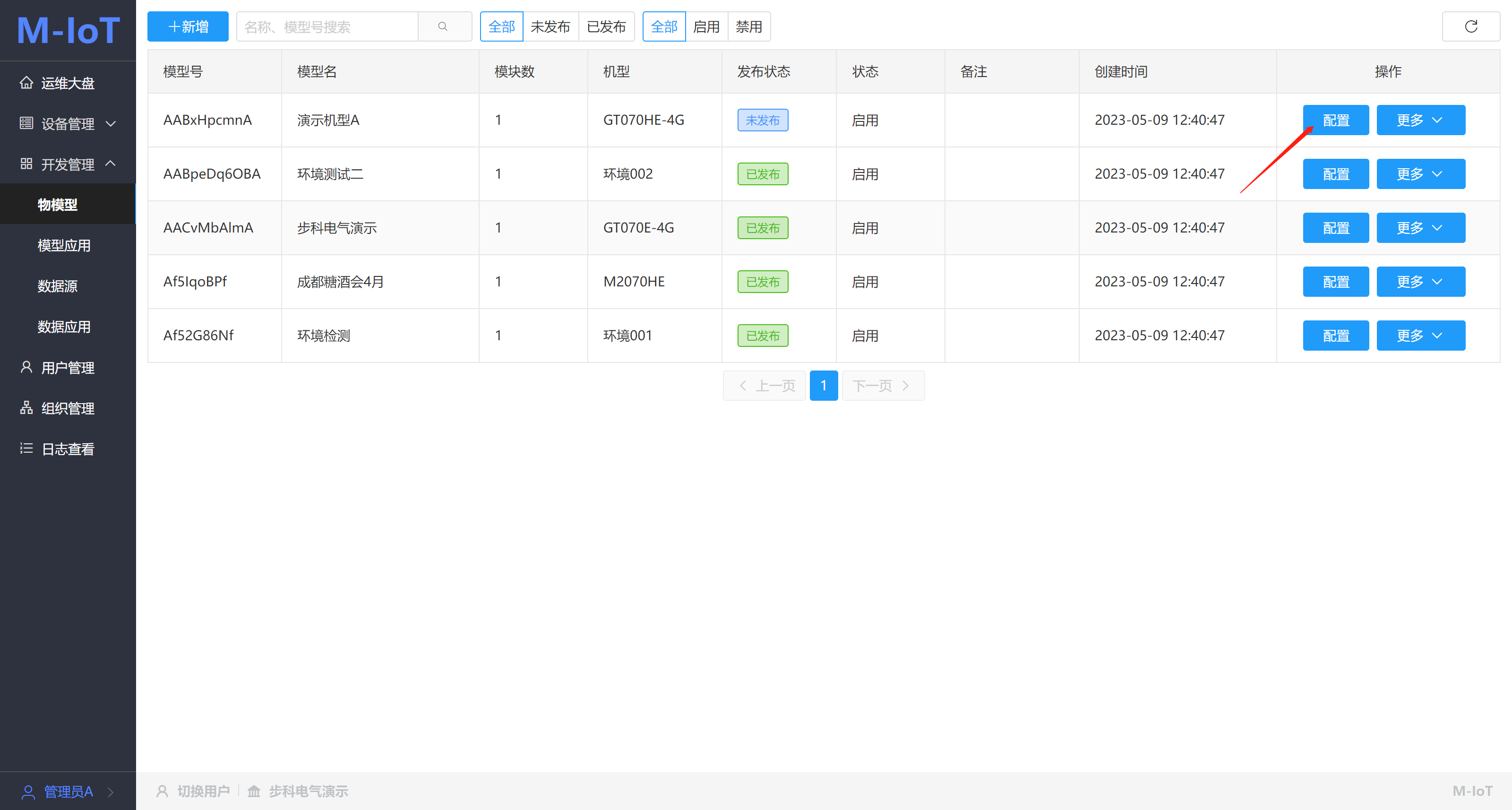This screenshot has height=810, width=1512.
Task: Select the 全部 enable-state filter
Action: click(x=664, y=26)
